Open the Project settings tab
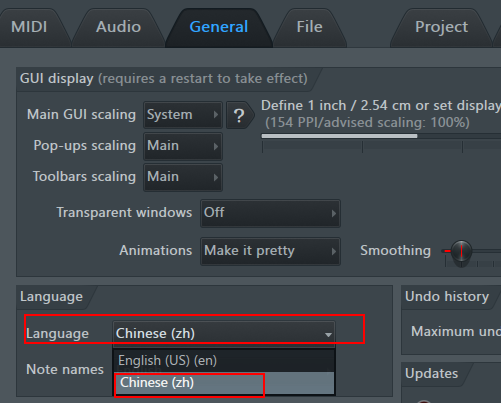501x403 pixels. [441, 27]
